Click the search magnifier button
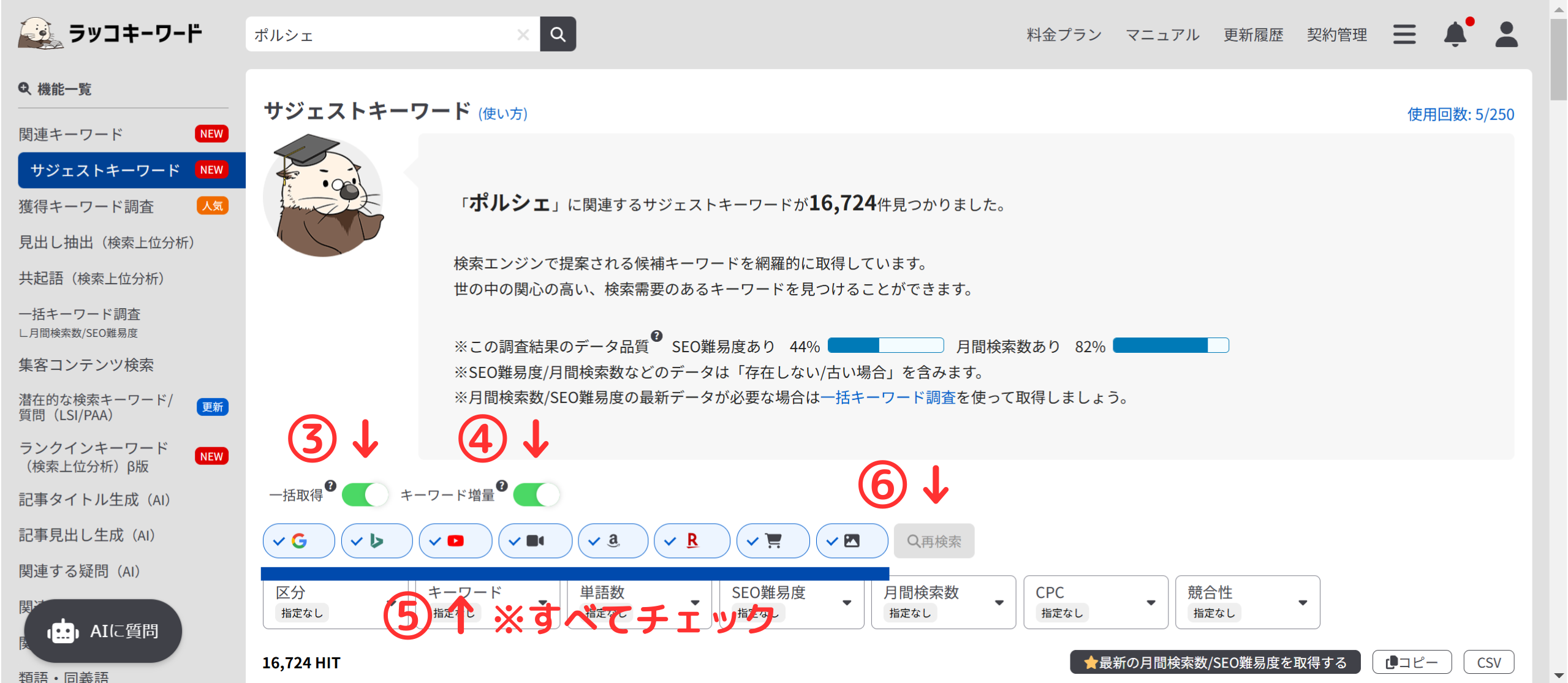 557,34
